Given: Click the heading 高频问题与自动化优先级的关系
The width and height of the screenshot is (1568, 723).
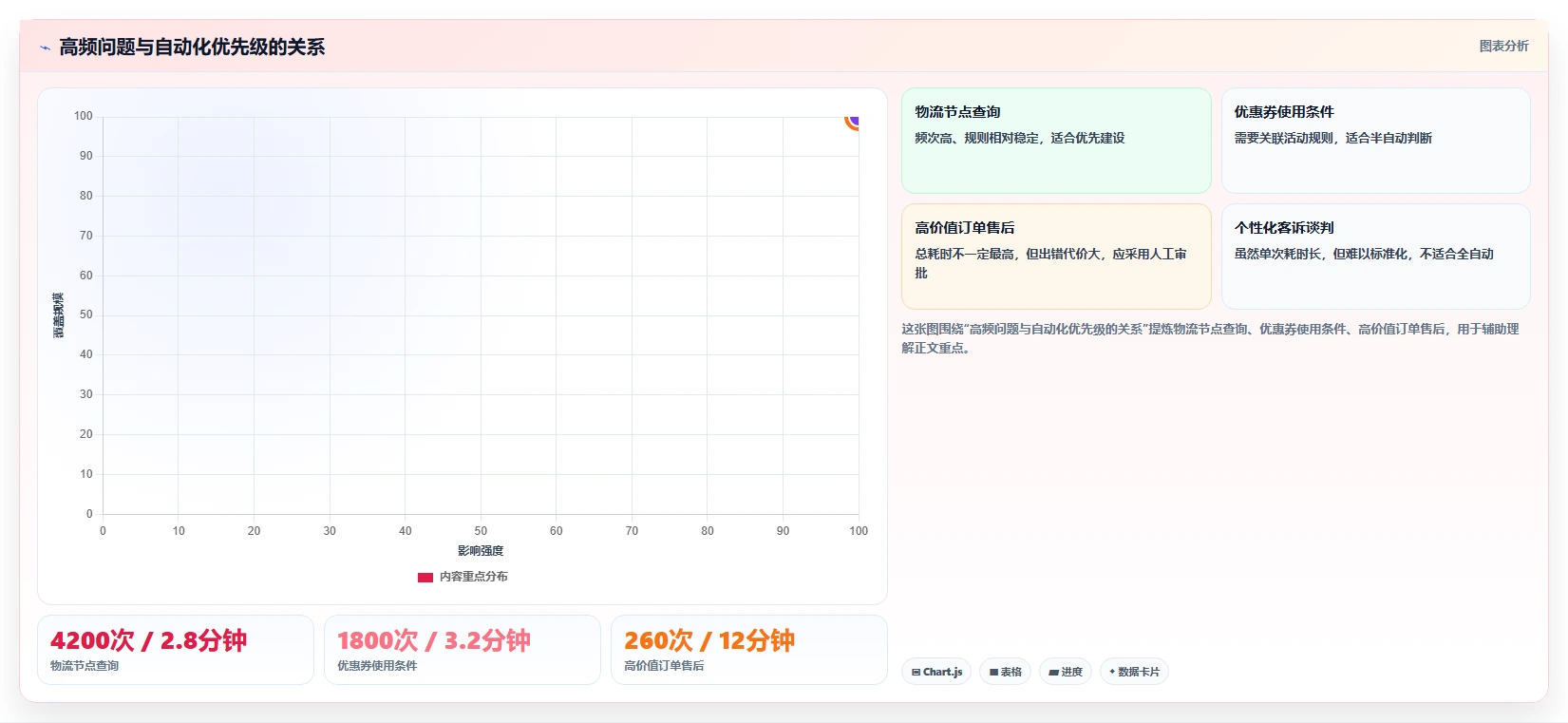Looking at the screenshot, I should pos(192,47).
